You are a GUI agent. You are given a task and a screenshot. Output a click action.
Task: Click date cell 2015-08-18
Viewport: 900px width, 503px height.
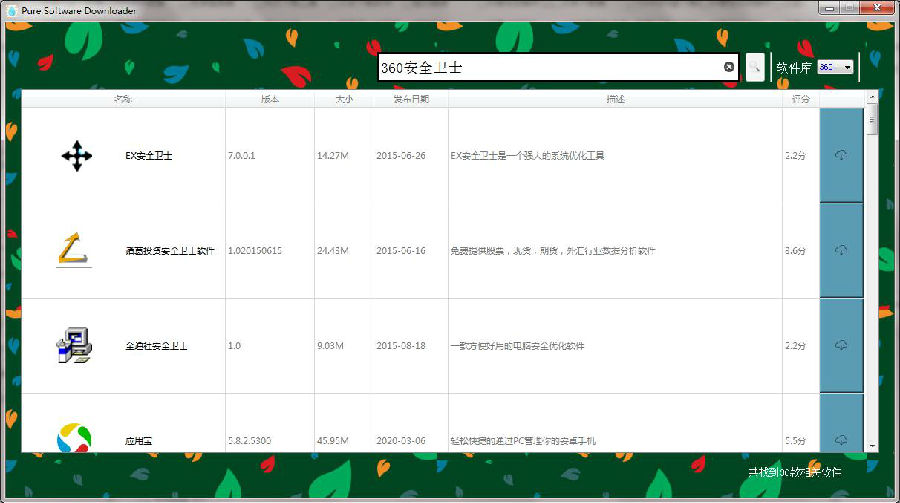[401, 346]
